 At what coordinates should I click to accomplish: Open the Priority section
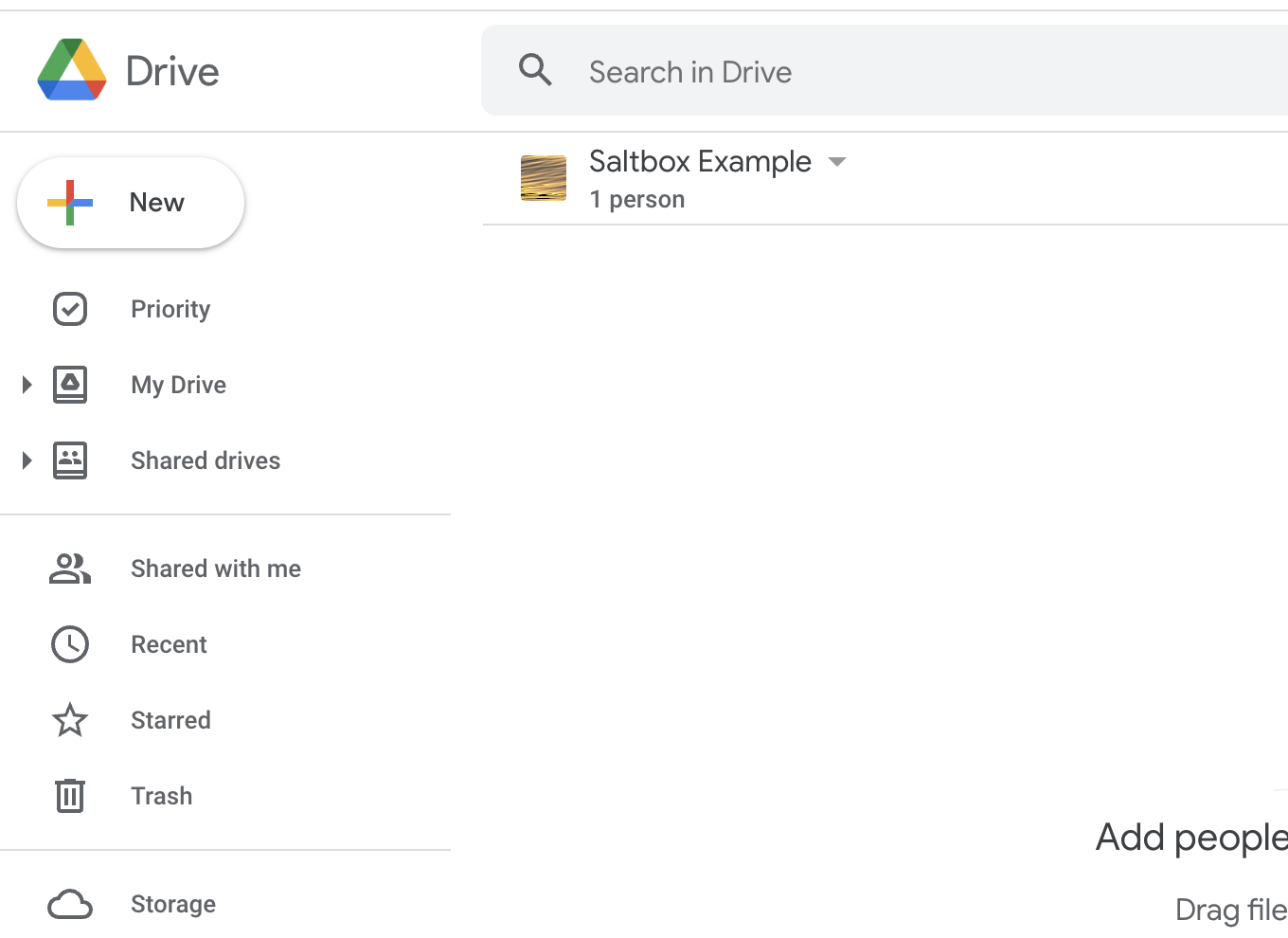click(170, 309)
